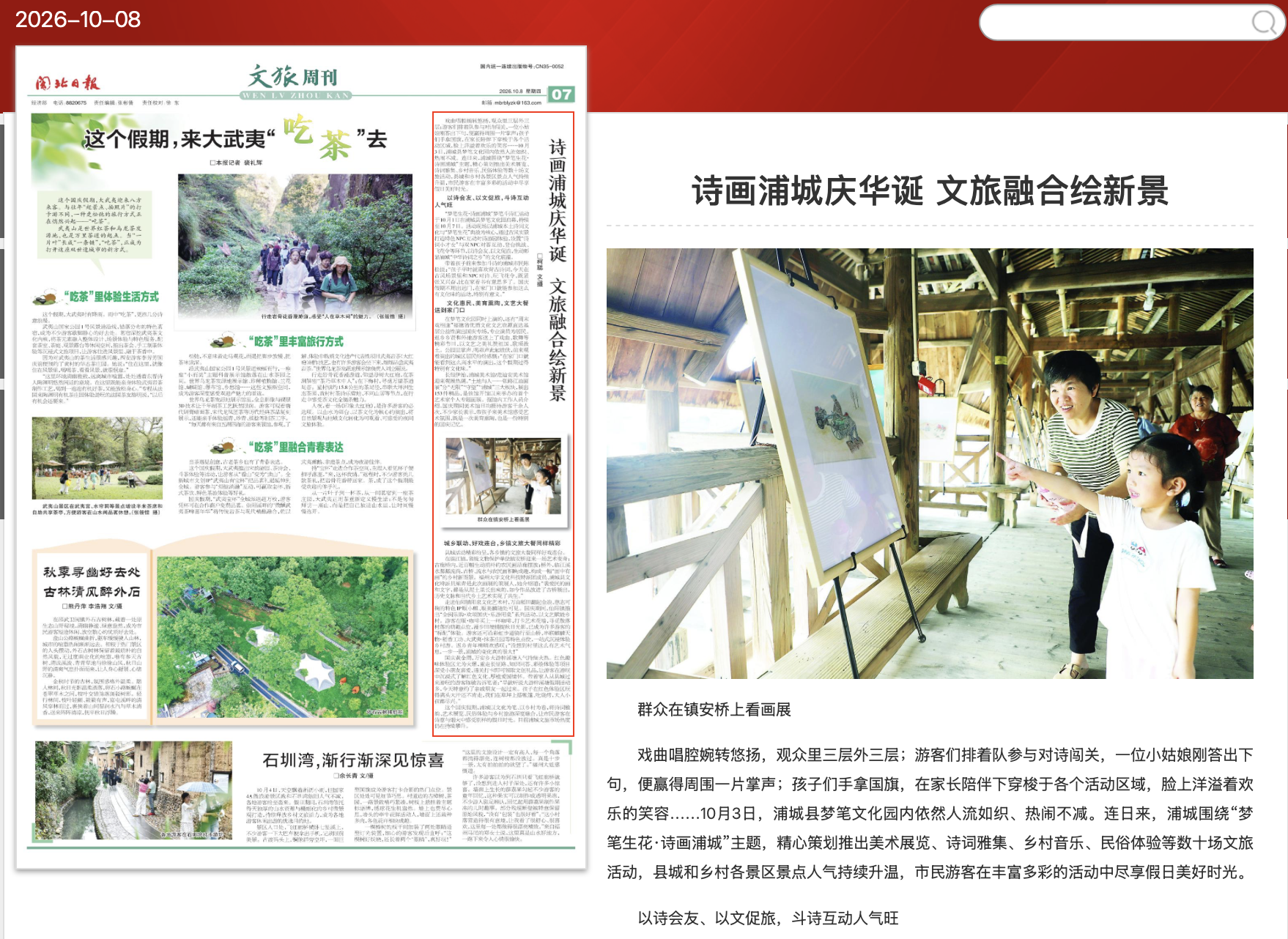Click the 文旅周刊 masthead title
The width and height of the screenshot is (1288, 939).
click(x=295, y=76)
